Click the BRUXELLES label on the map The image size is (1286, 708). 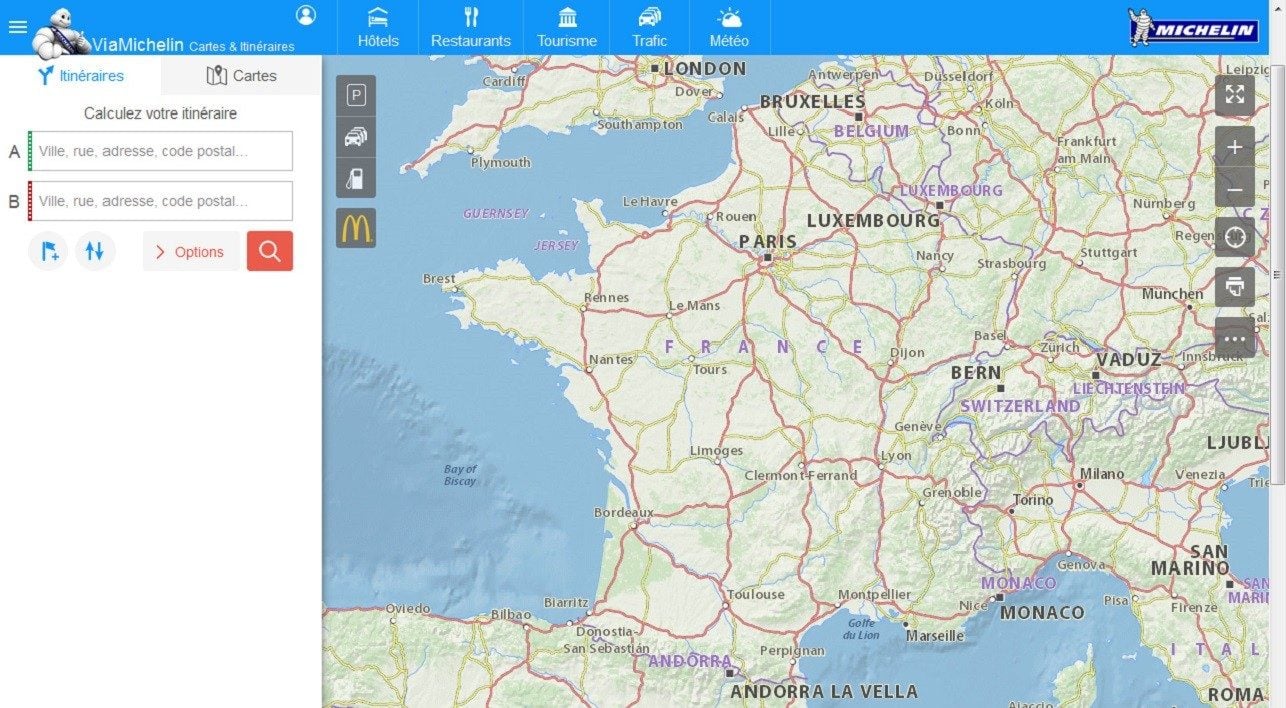812,101
